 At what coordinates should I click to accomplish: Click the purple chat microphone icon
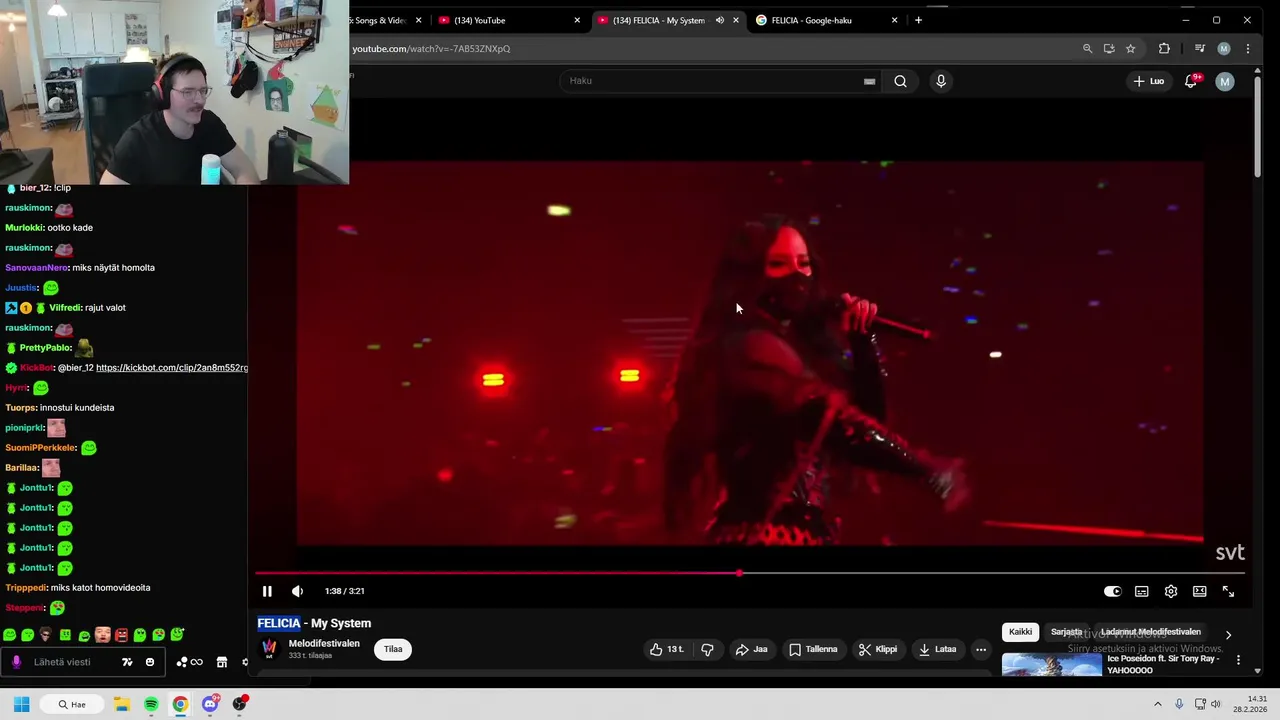click(15, 662)
